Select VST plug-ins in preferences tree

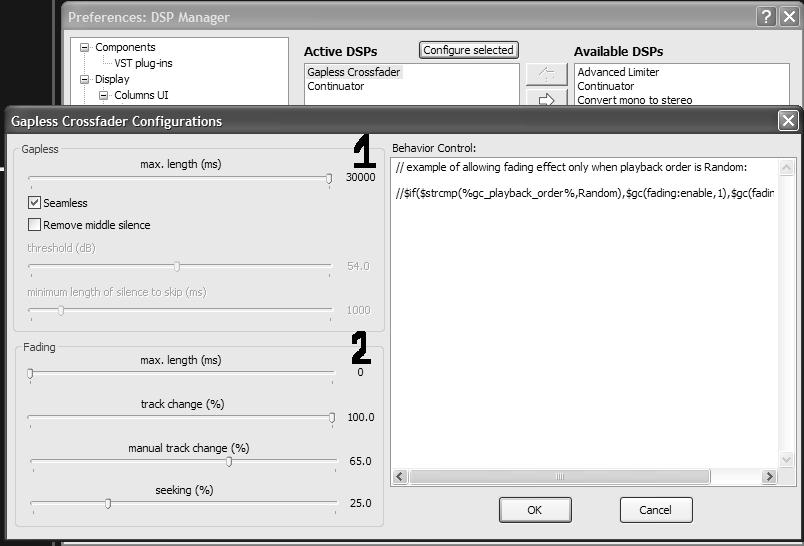pos(143,63)
